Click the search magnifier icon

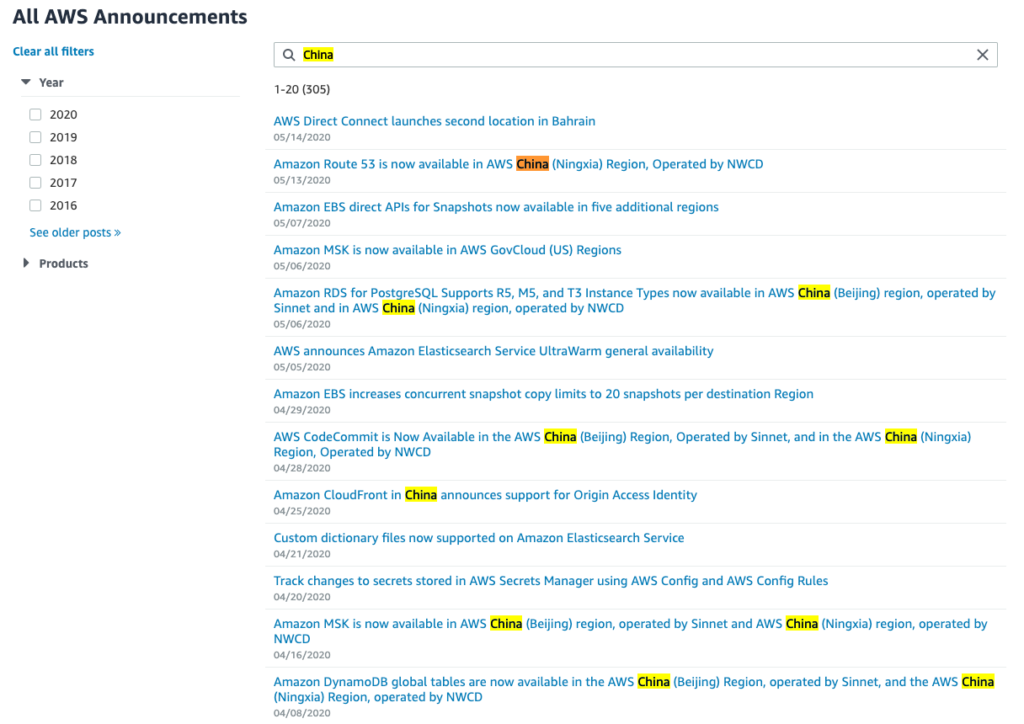click(289, 55)
